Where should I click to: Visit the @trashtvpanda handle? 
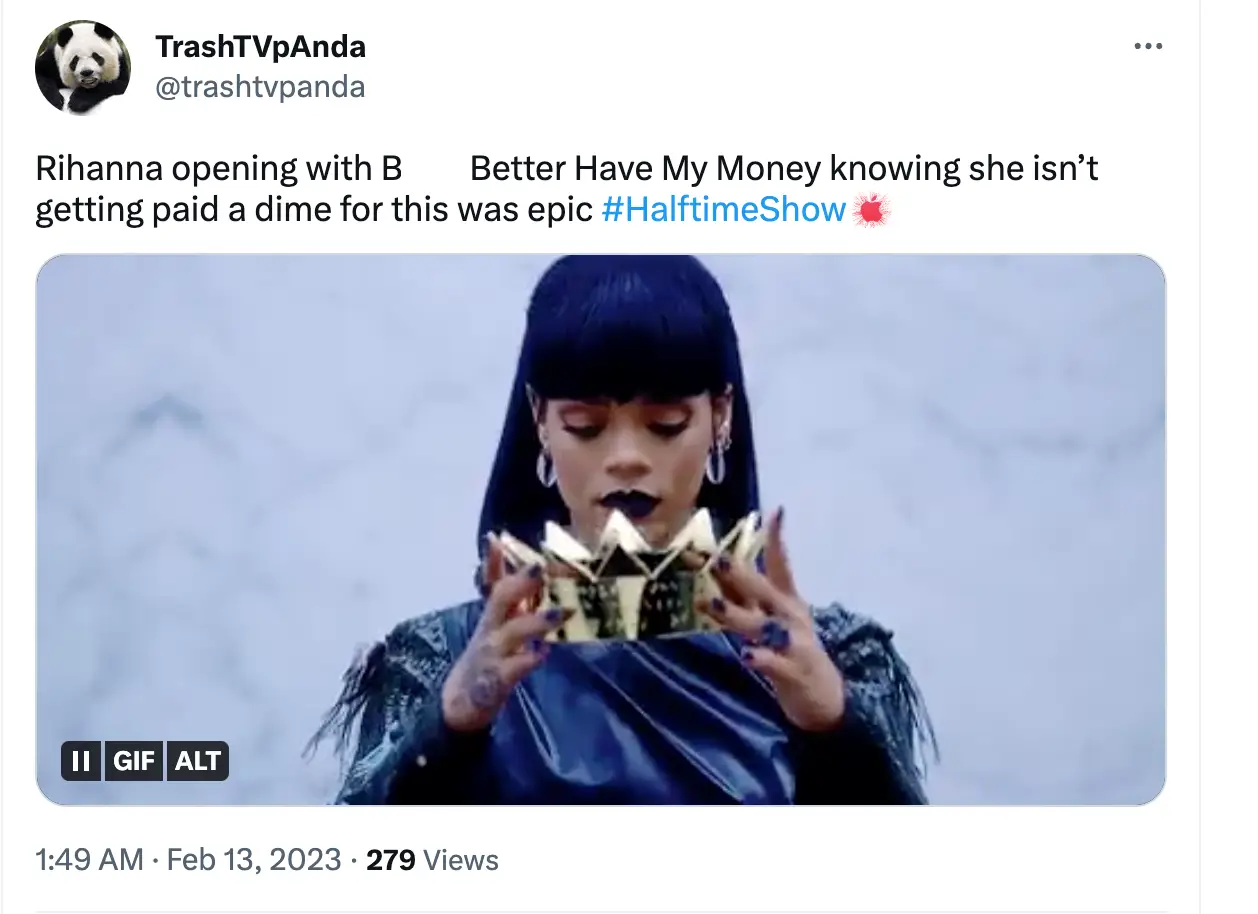[x=260, y=88]
